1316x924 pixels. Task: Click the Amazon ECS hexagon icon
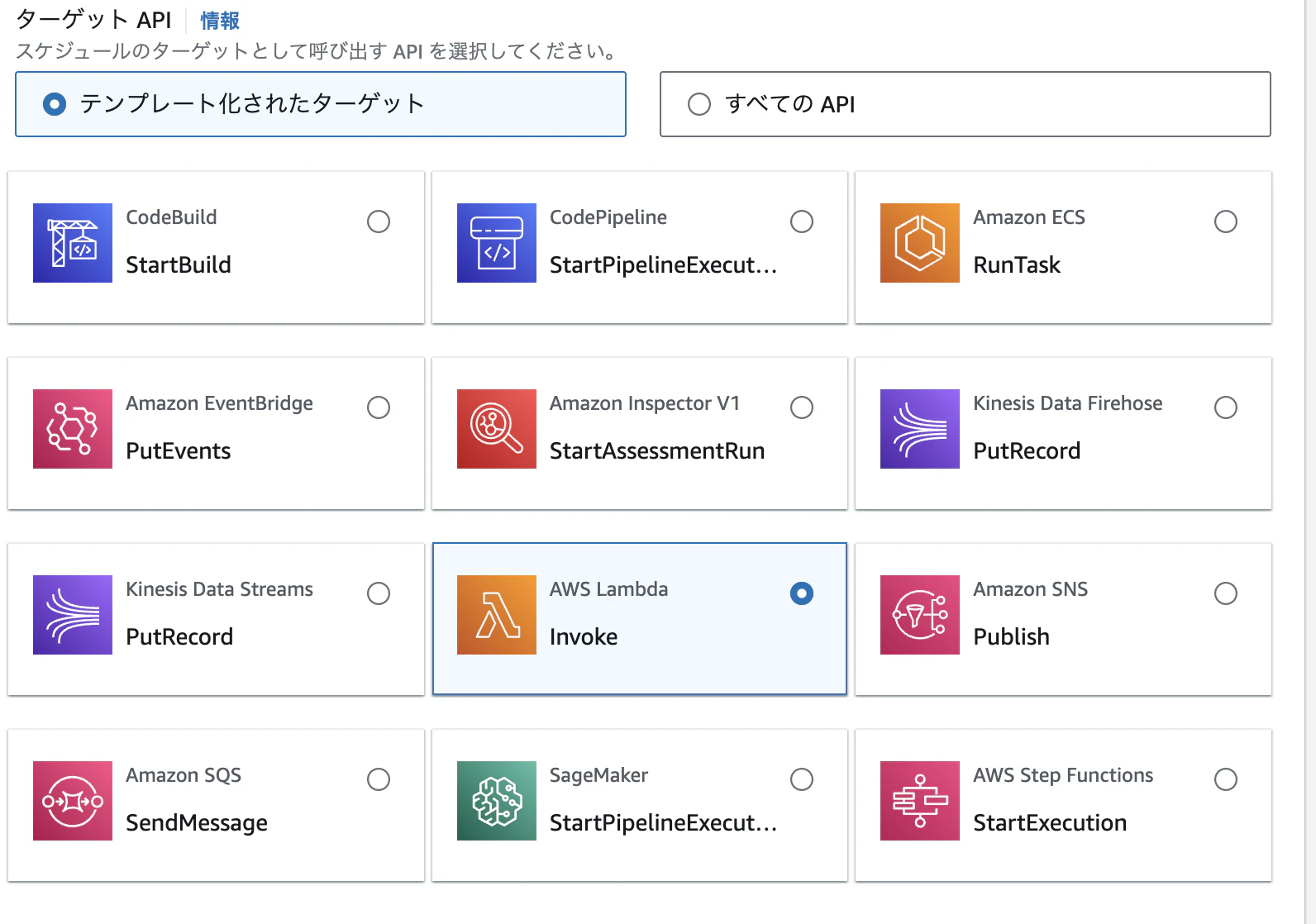tap(920, 243)
